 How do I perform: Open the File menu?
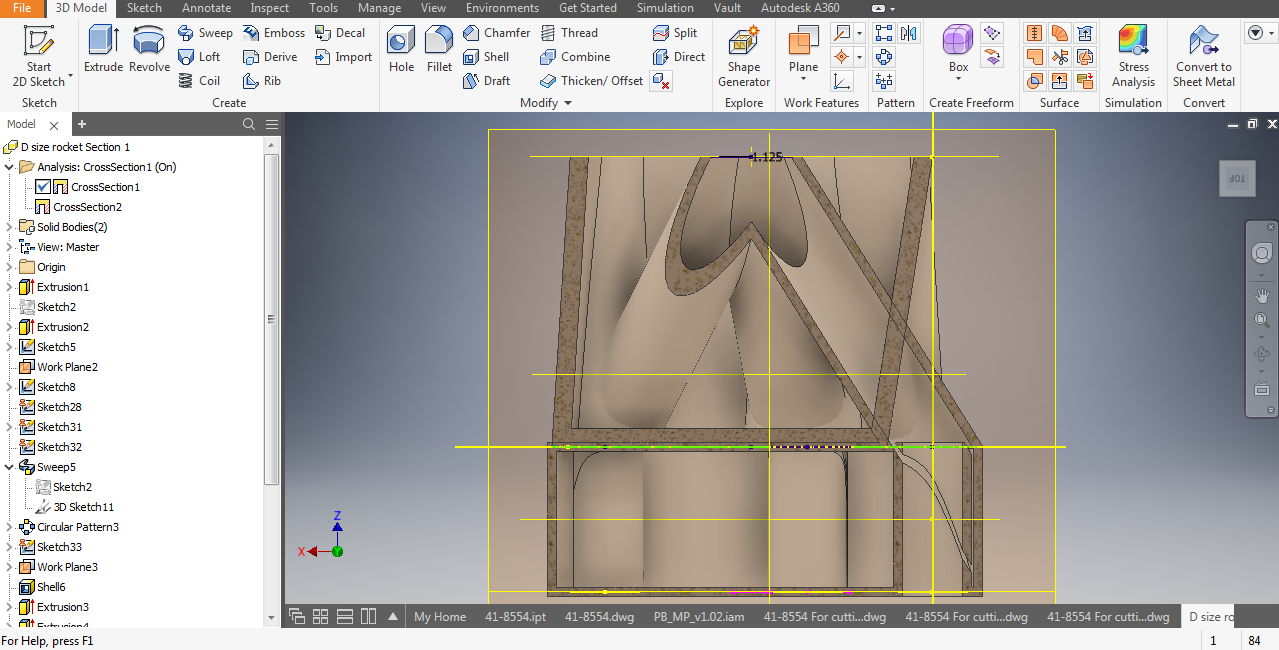click(22, 8)
